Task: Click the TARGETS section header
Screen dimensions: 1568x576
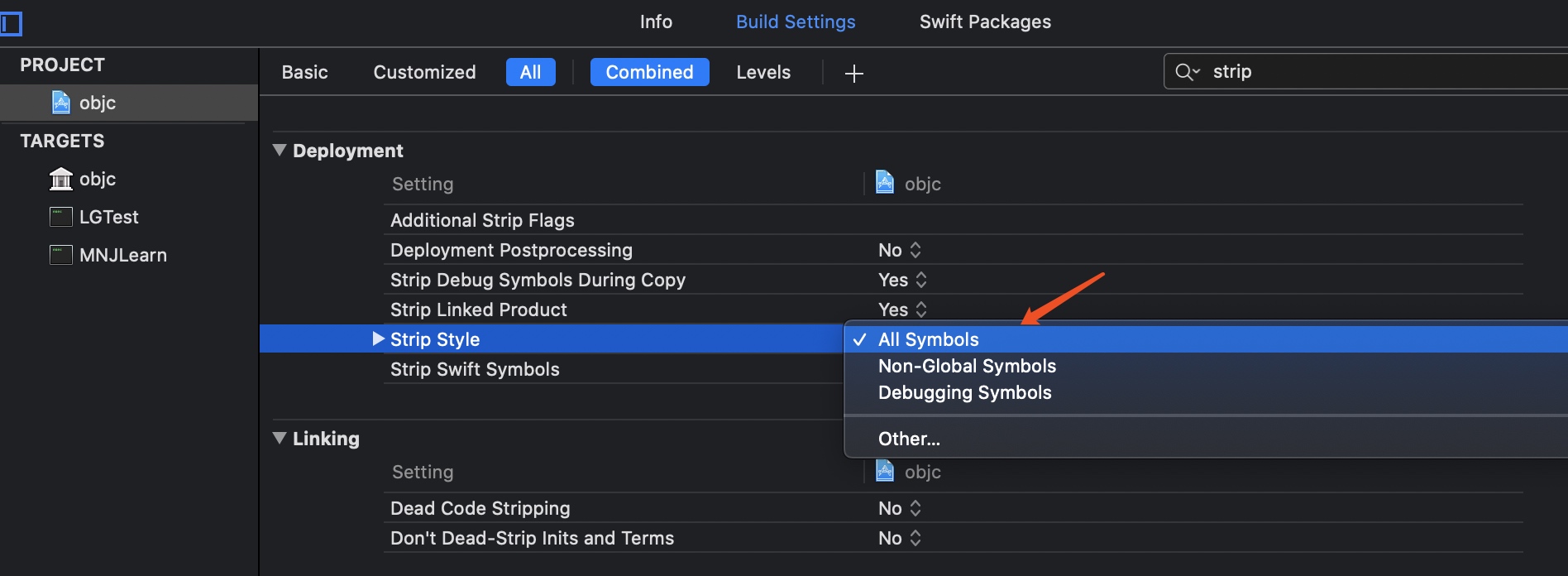Action: tap(62, 141)
